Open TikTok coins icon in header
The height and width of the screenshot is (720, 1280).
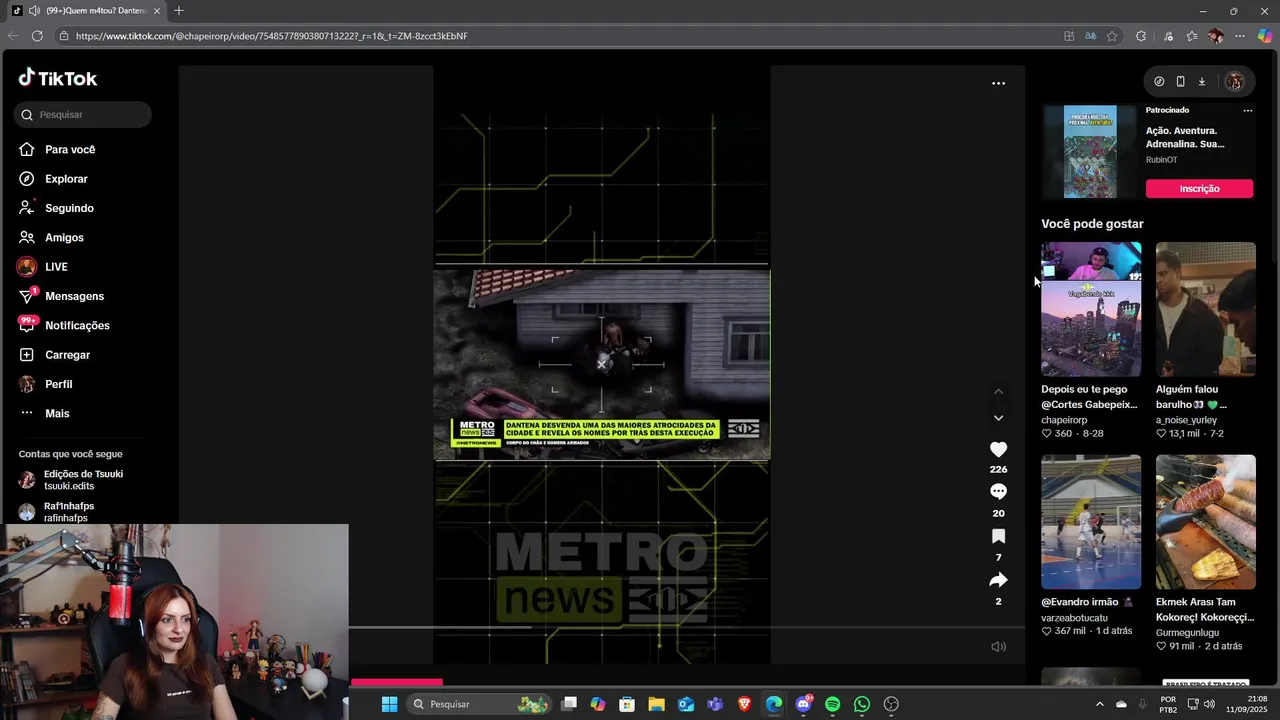1159,82
